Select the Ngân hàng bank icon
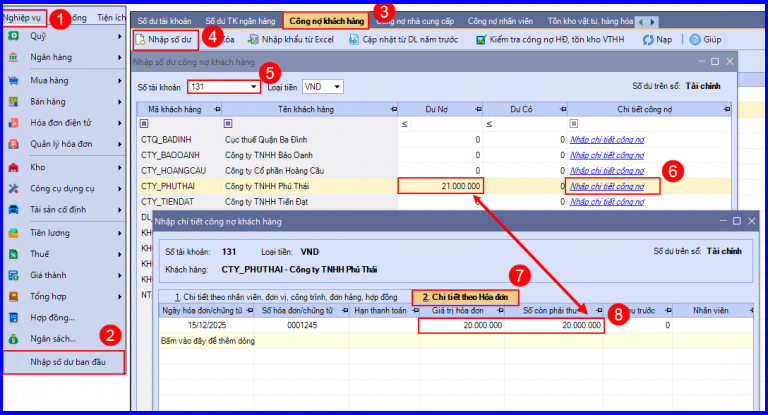The image size is (768, 415). (13, 57)
